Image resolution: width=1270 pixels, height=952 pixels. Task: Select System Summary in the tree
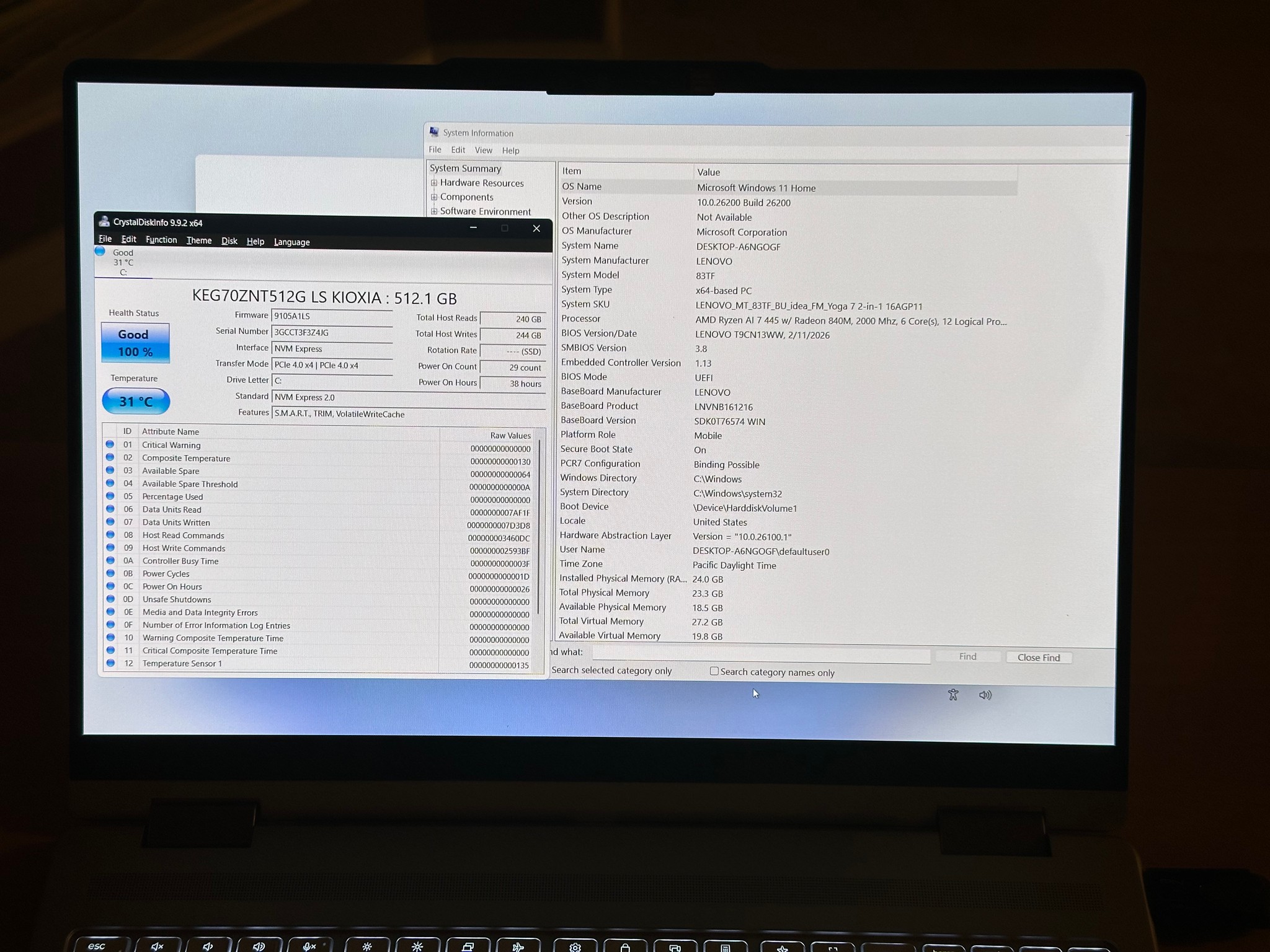[x=465, y=168]
